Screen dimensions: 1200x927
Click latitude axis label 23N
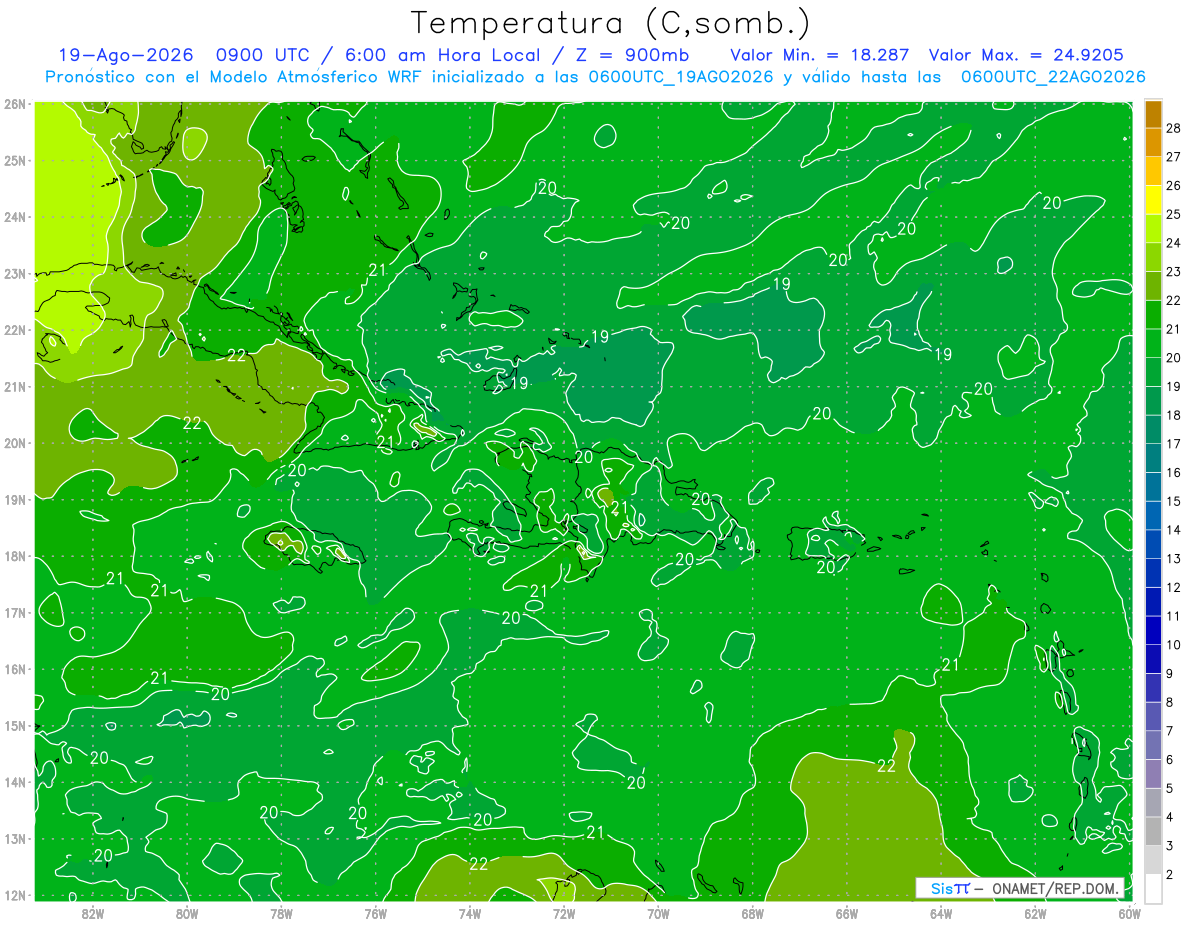coord(15,273)
